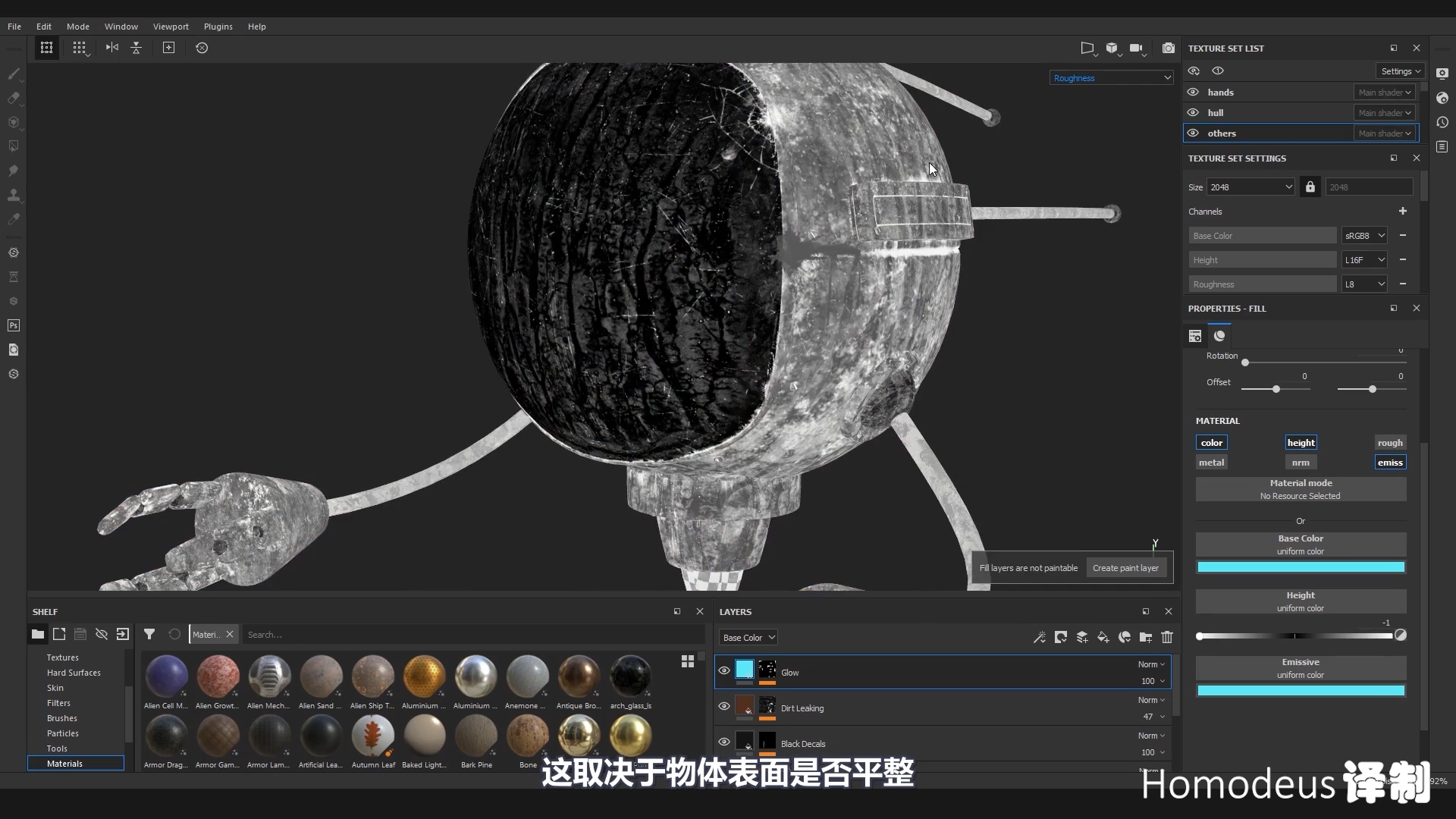This screenshot has height=819, width=1456.
Task: Open the Material tab in Properties
Action: (1219, 336)
